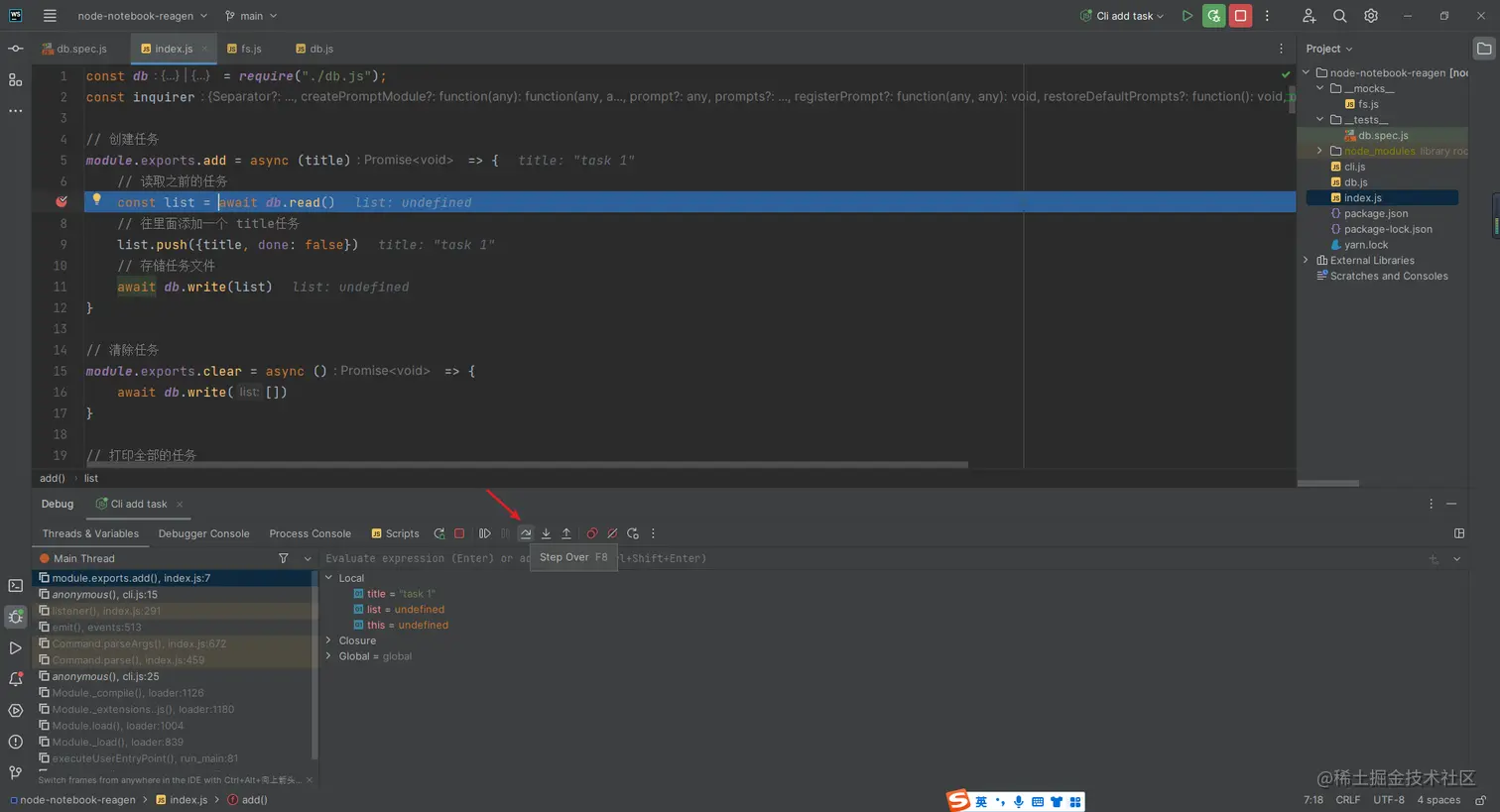Open the Commit tool window
Image resolution: width=1500 pixels, height=812 pixels.
tap(16, 49)
